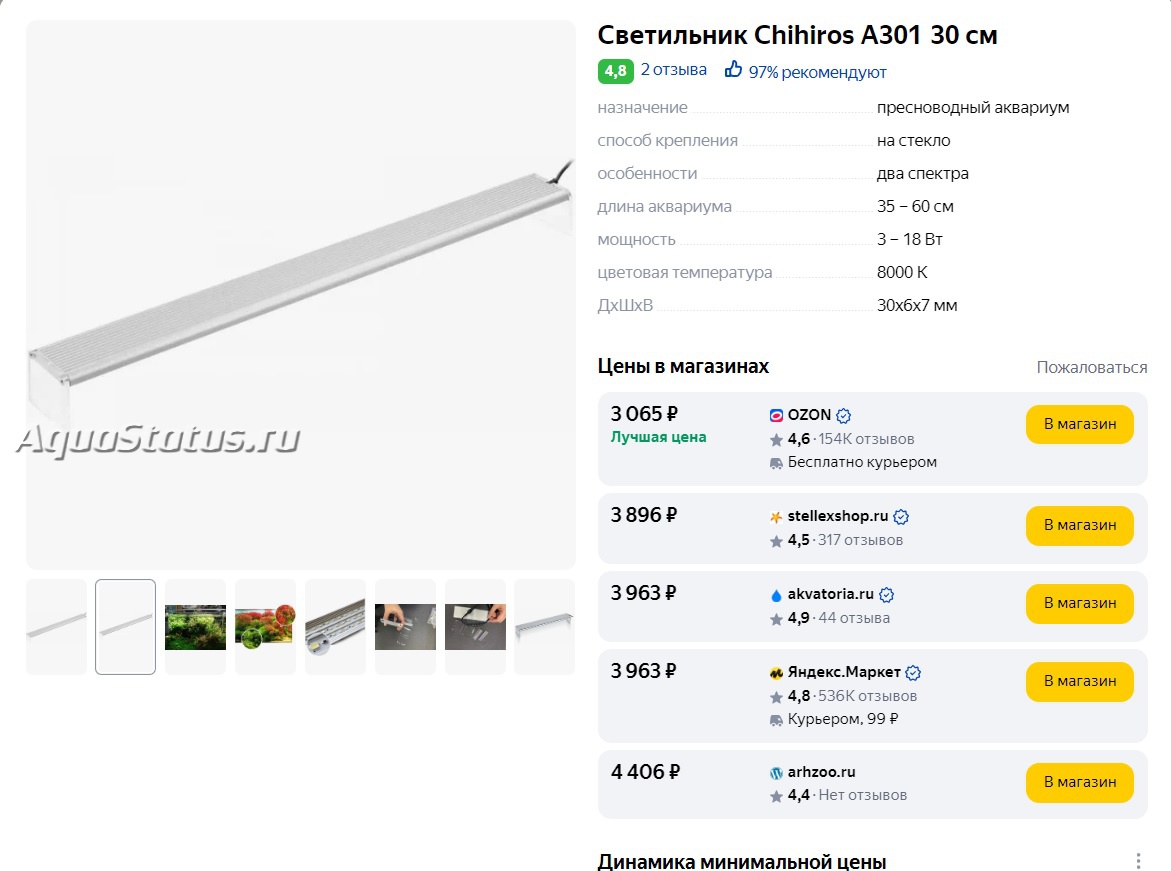Click the green 4,8 rating badge
This screenshot has width=1171, height=871.
point(615,71)
